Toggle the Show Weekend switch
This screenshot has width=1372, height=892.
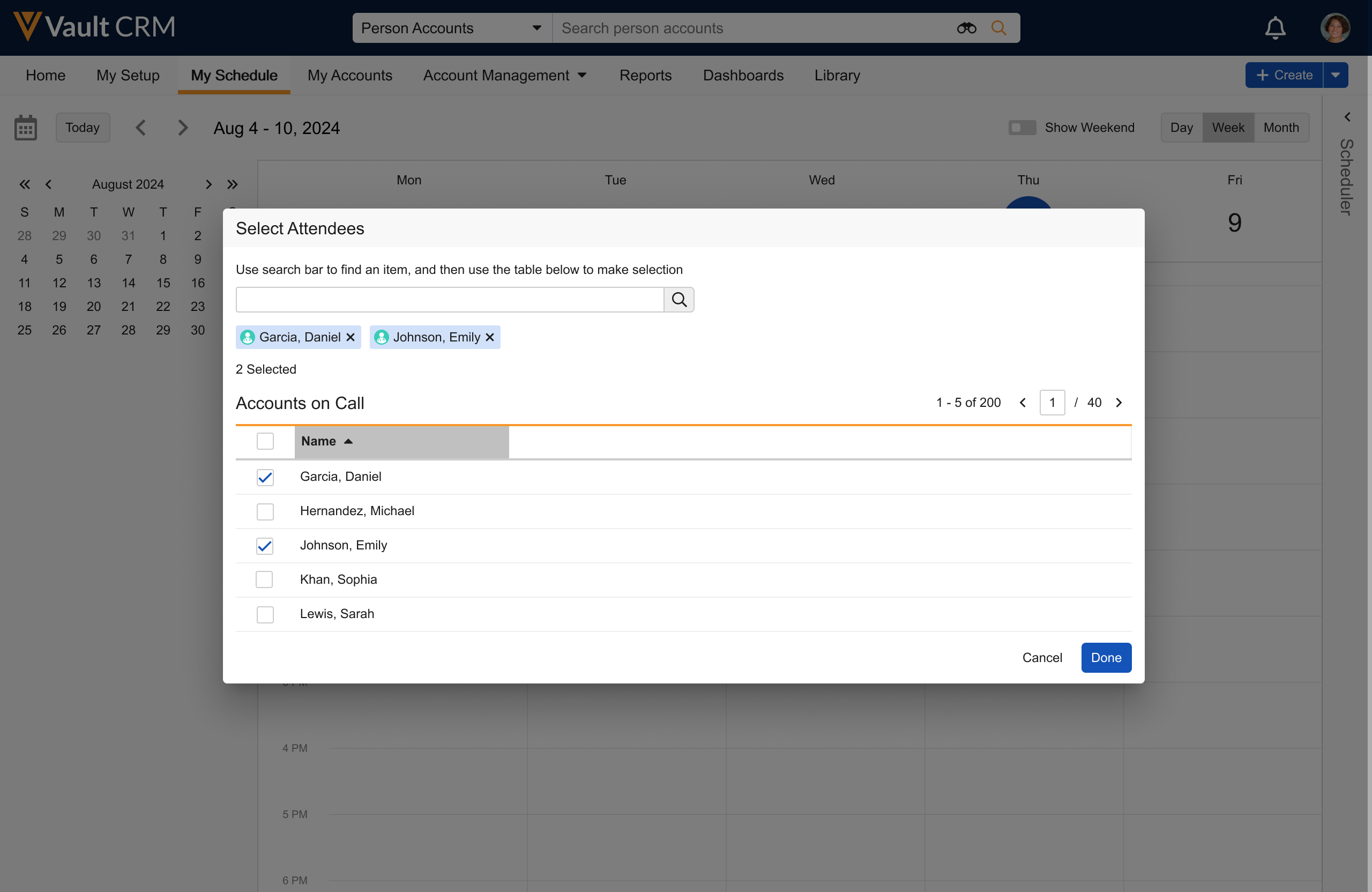(x=1022, y=128)
